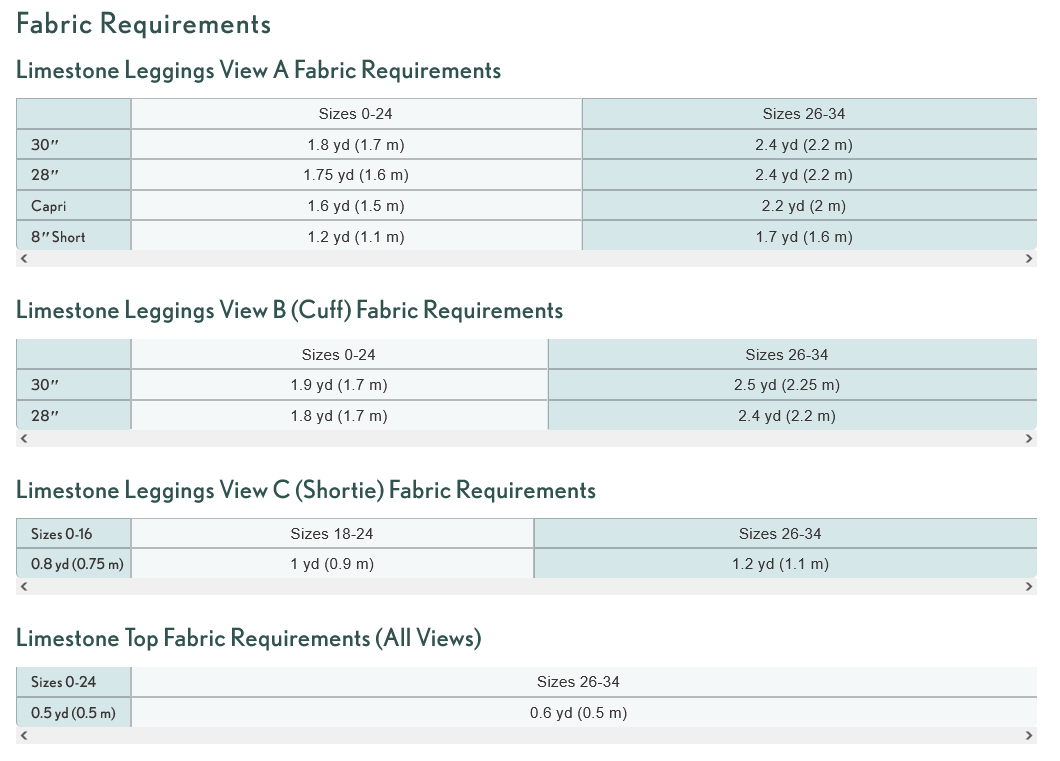This screenshot has width=1060, height=761.
Task: Select 'Sizes 18-24' column header in Shortie table
Action: 332,534
